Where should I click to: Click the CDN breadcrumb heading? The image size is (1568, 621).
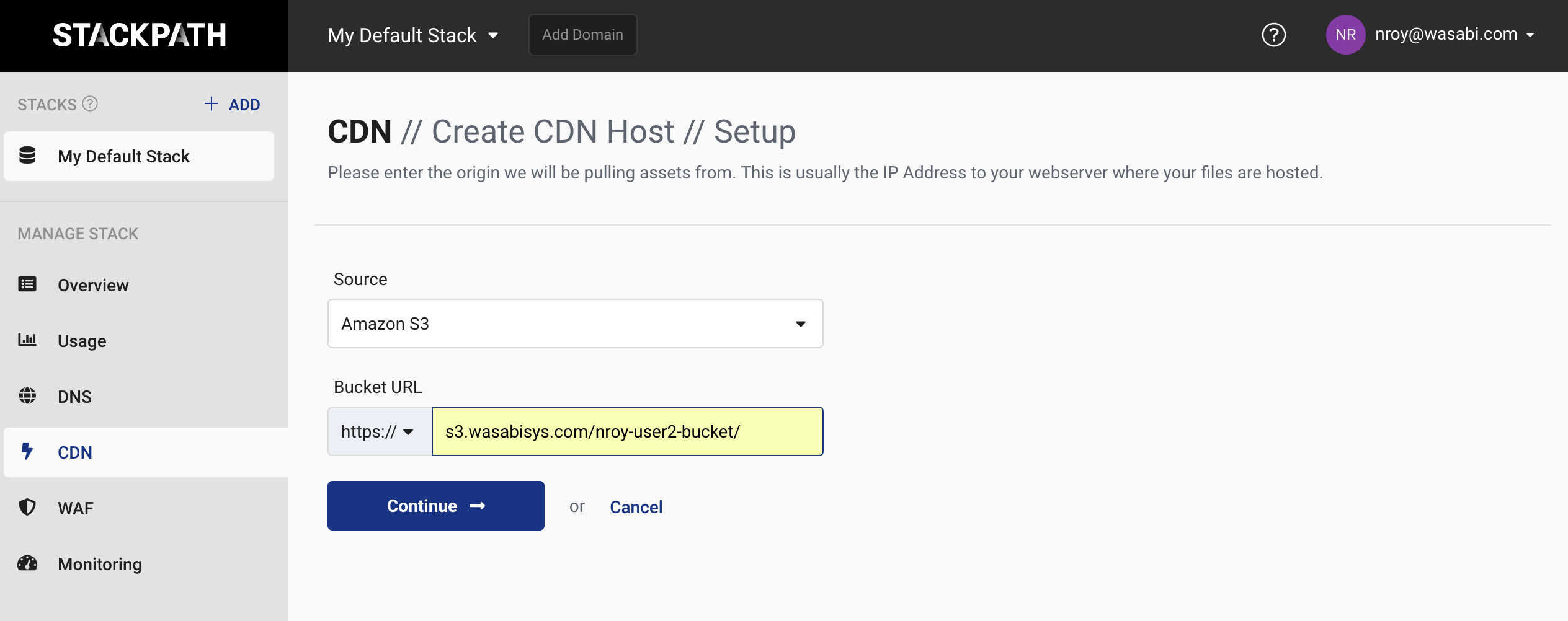360,131
